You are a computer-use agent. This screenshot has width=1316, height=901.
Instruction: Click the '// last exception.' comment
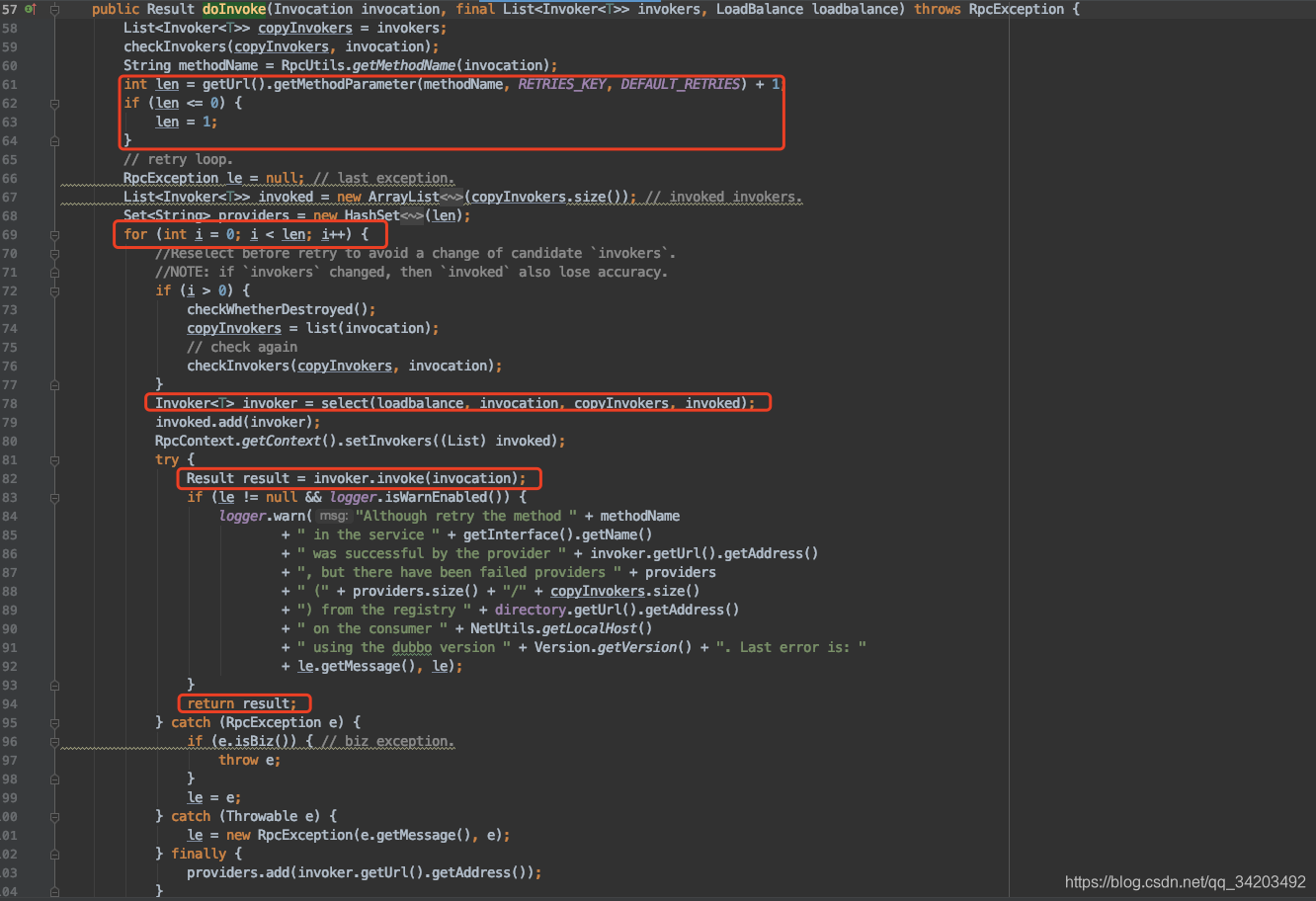(383, 178)
